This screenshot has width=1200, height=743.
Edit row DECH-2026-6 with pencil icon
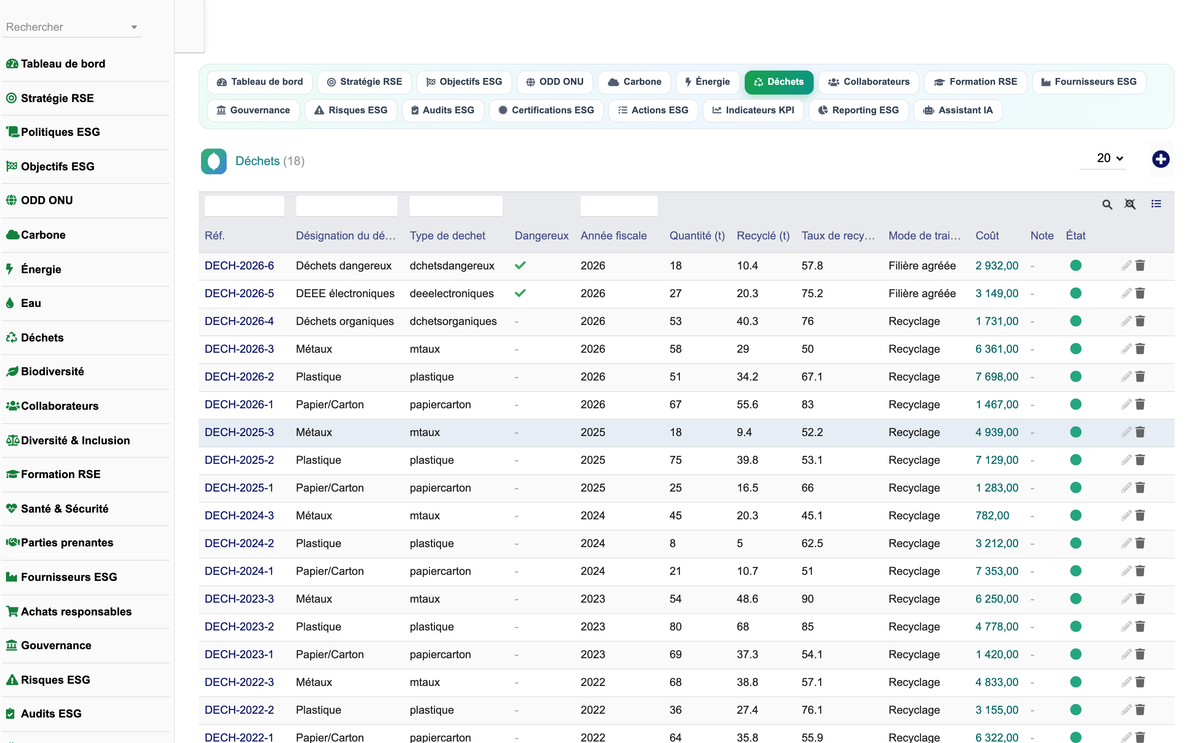pyautogui.click(x=1126, y=266)
